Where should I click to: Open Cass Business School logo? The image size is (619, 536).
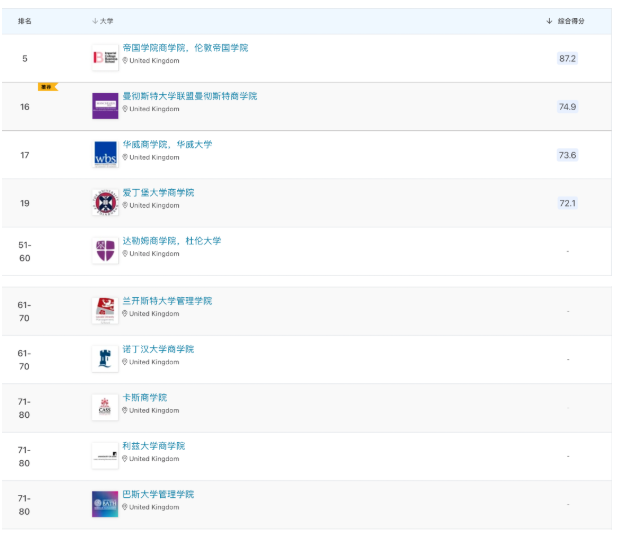tap(105, 407)
